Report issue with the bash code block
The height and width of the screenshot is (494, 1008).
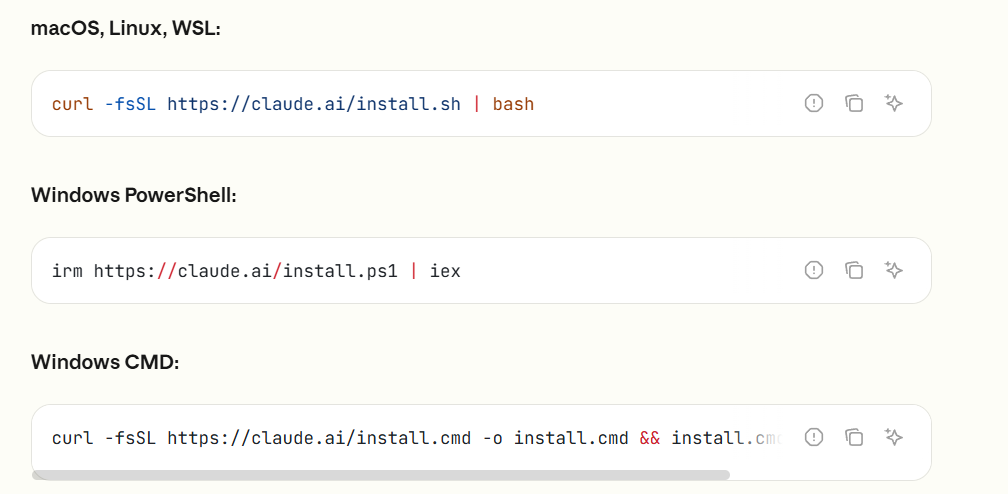point(814,103)
